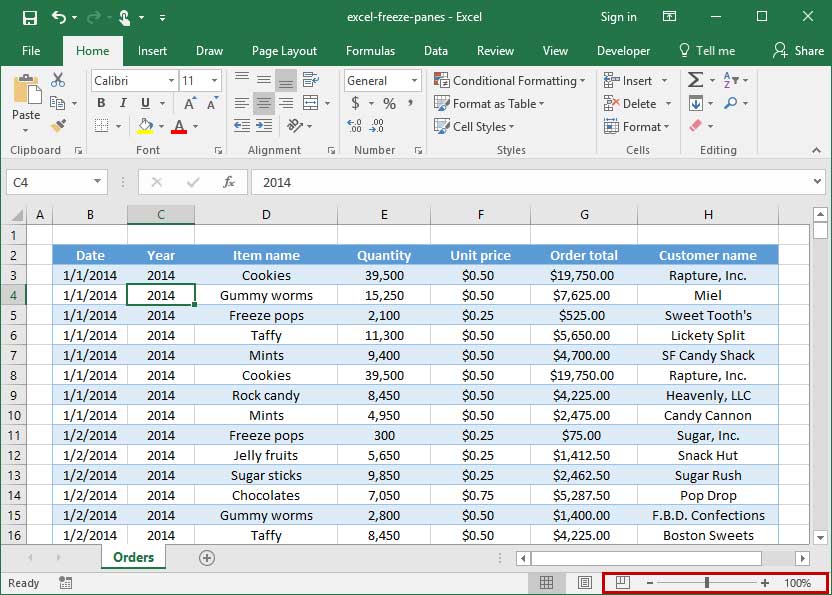Open the font size dropdown

click(216, 81)
